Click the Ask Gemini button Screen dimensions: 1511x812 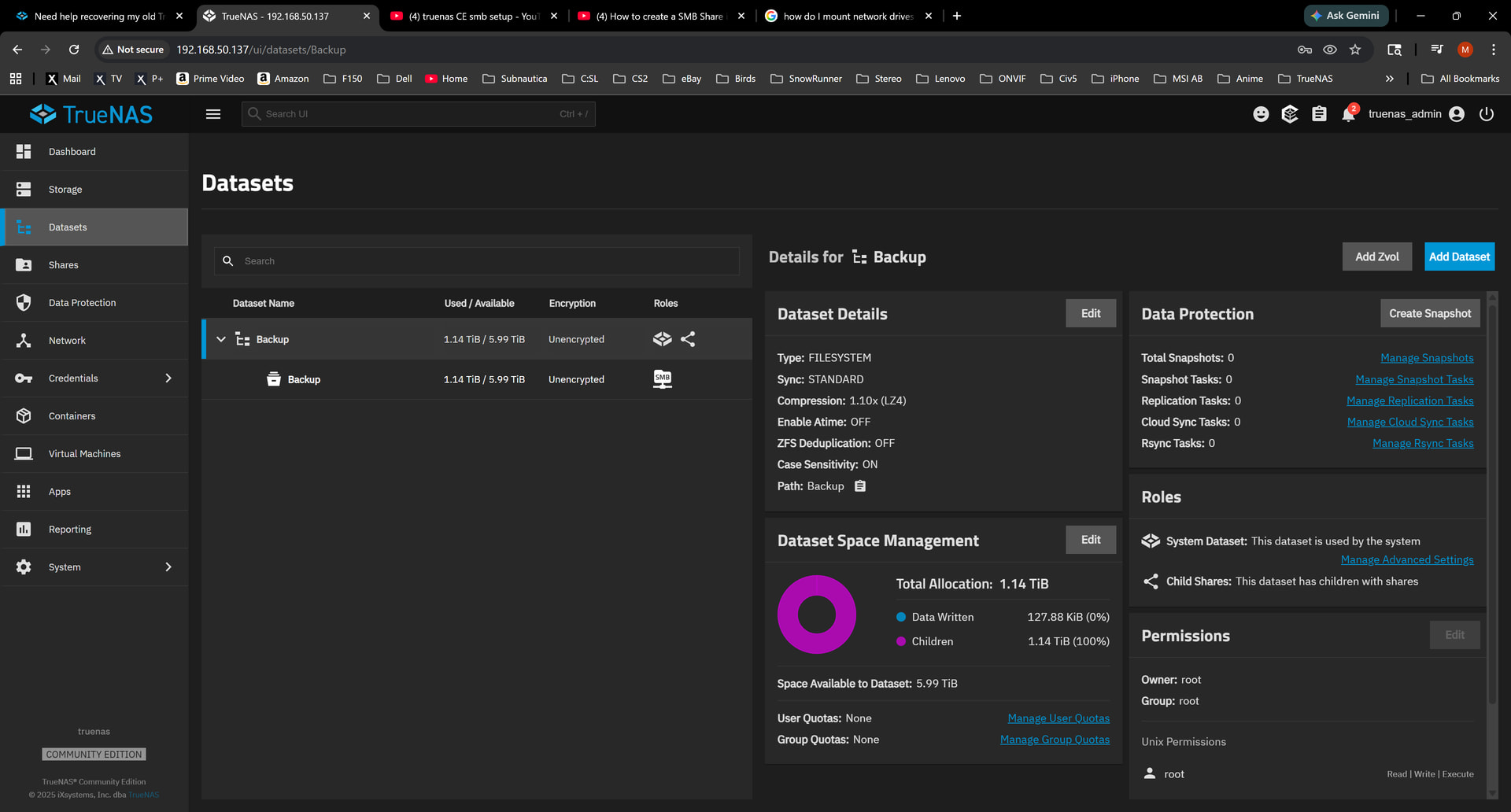[x=1346, y=16]
